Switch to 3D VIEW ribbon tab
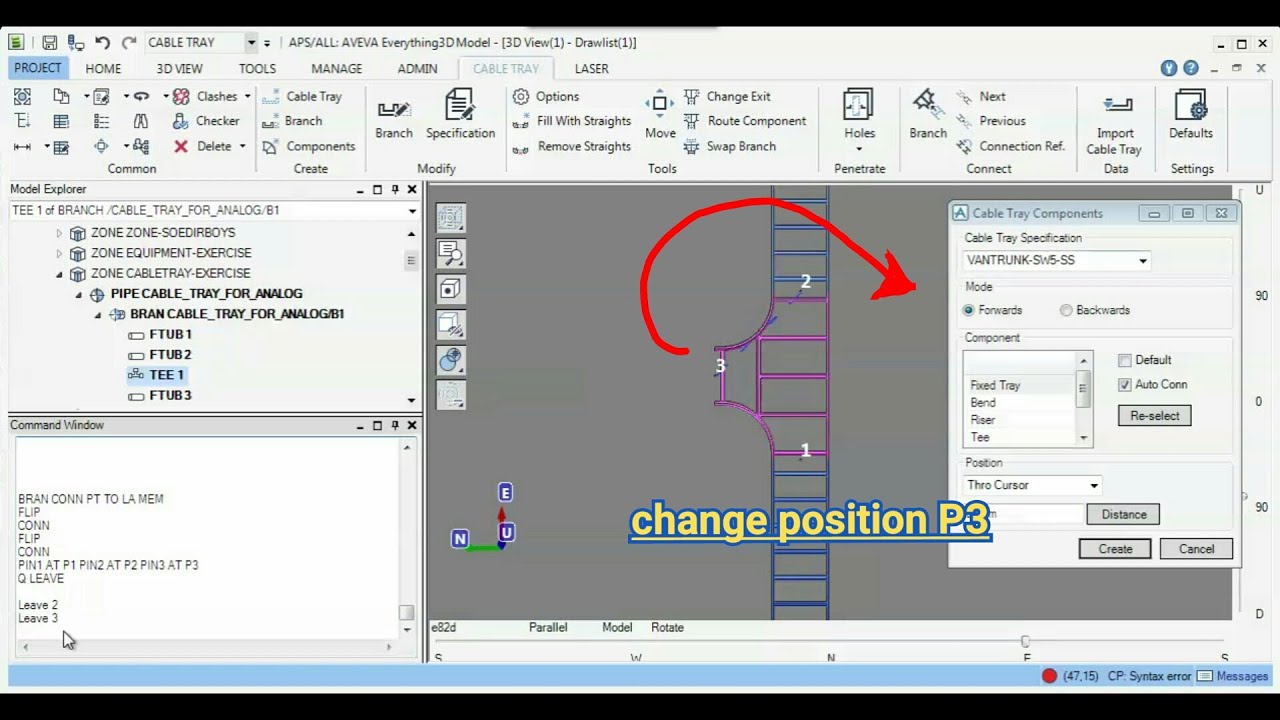This screenshot has height=720, width=1280. 179,68
